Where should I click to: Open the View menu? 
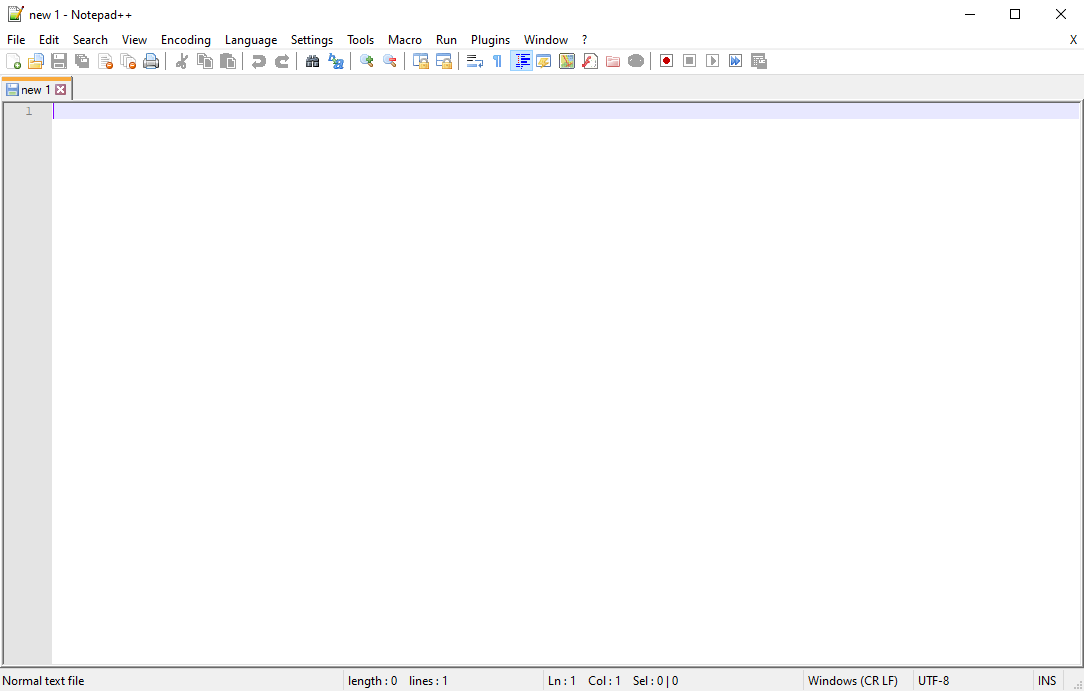coord(134,40)
